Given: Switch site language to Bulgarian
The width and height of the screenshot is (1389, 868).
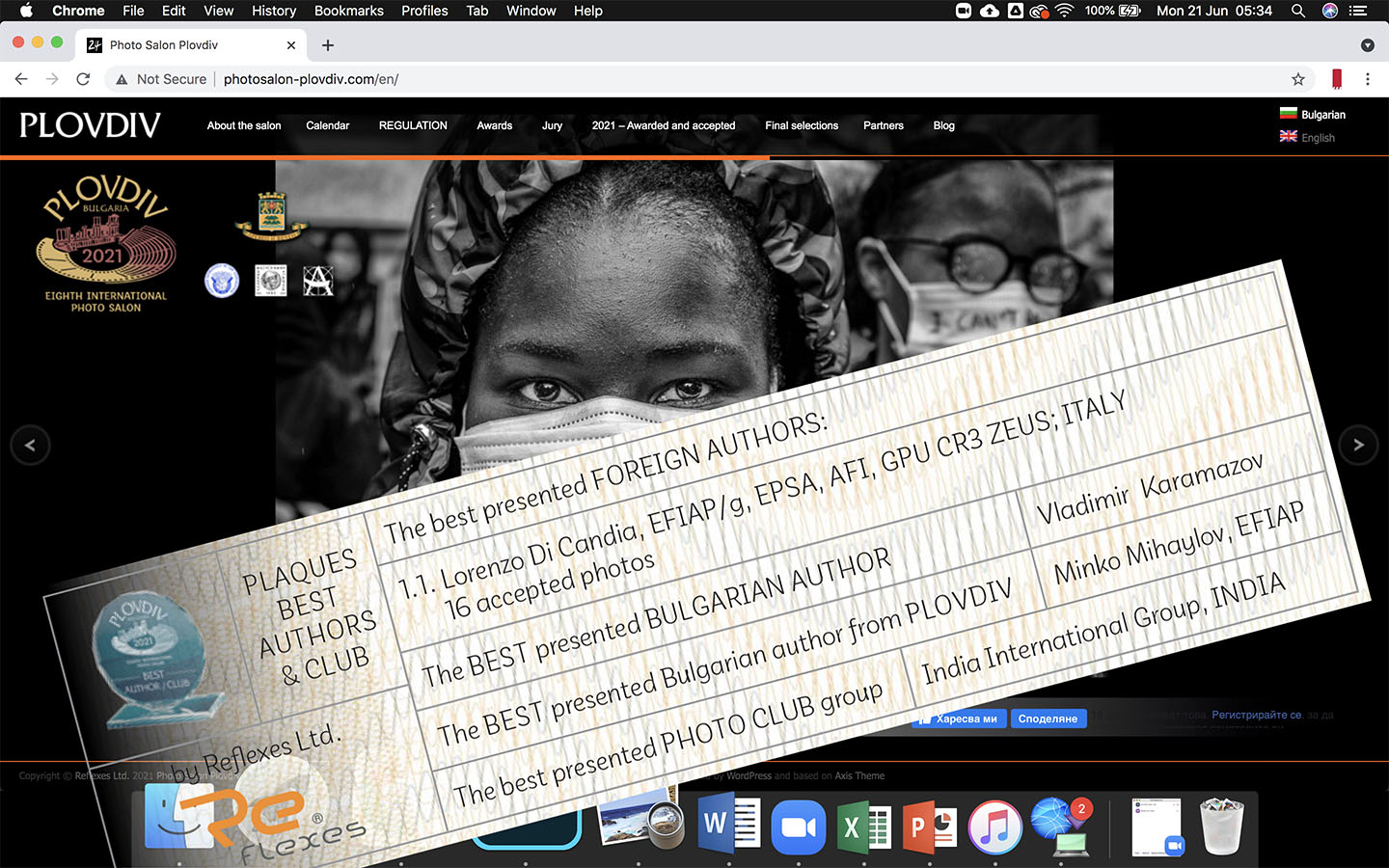Looking at the screenshot, I should (1313, 114).
